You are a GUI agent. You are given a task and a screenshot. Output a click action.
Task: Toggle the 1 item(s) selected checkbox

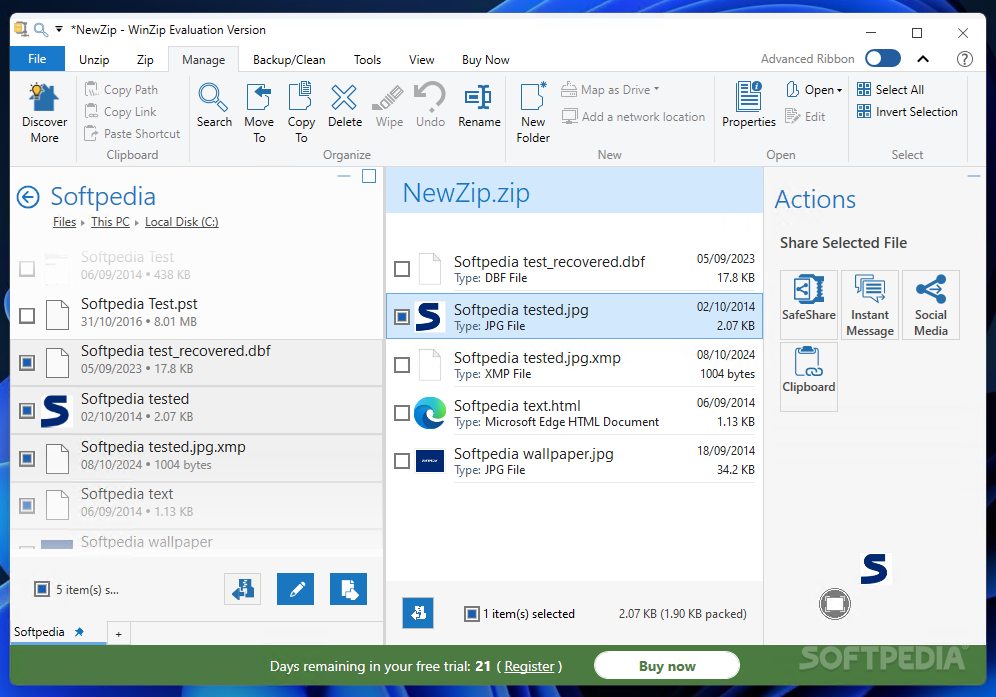point(472,614)
